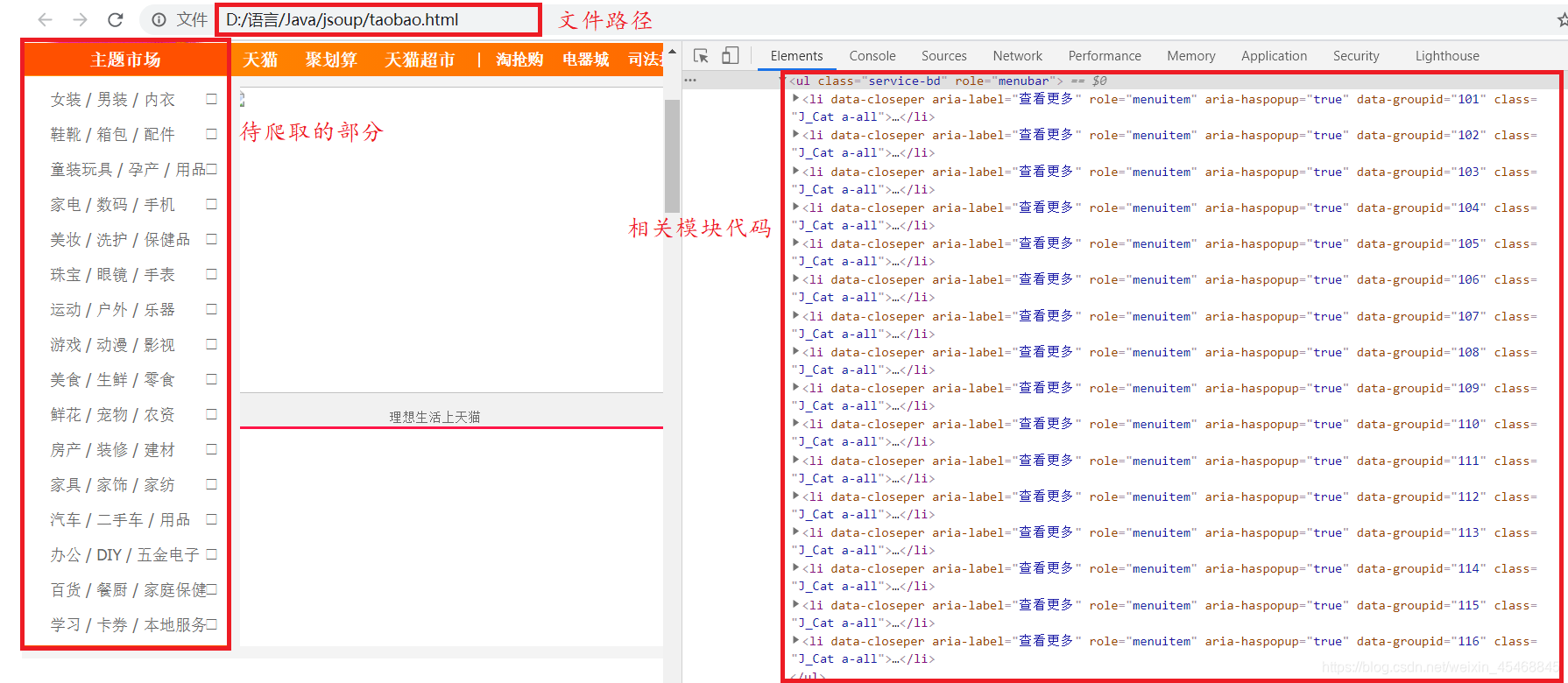Click the box icon beside 鲜花 / 宠物 / 农资
This screenshot has width=1568, height=683.
point(211,414)
